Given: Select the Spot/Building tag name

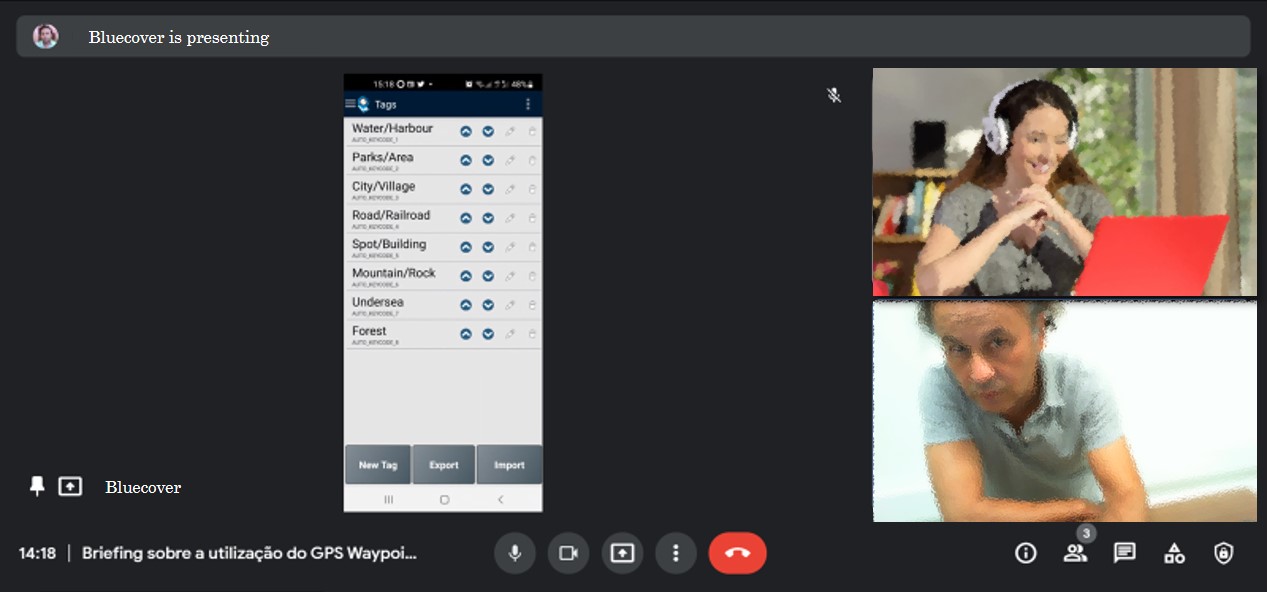Looking at the screenshot, I should (389, 244).
